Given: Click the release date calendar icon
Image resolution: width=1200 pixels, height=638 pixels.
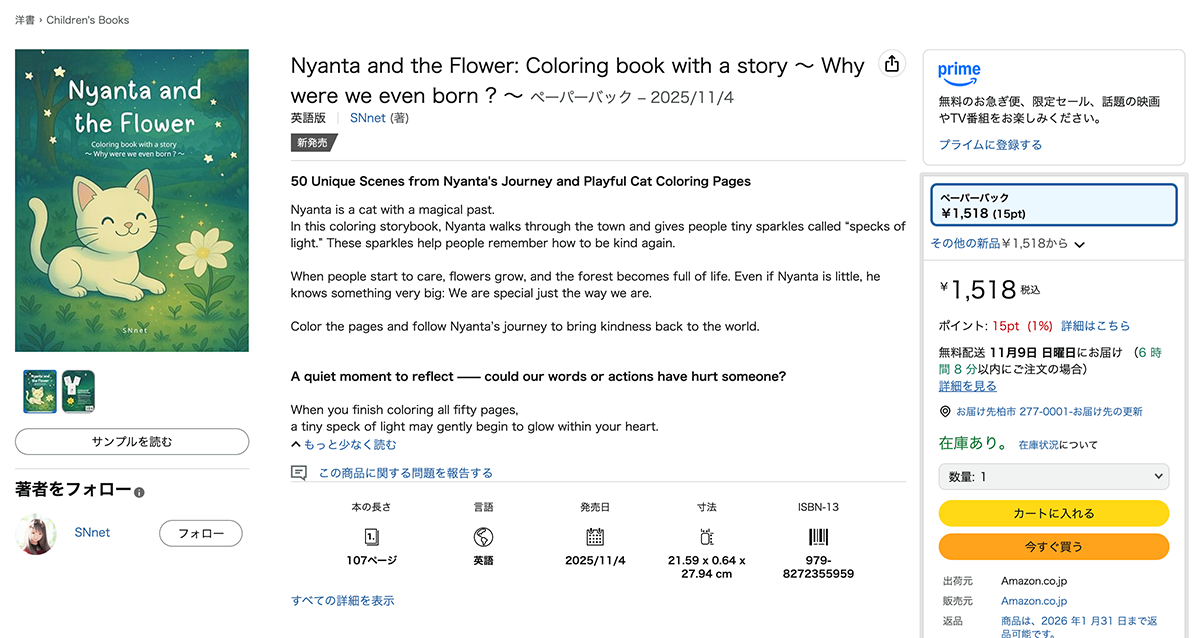Looking at the screenshot, I should point(595,536).
